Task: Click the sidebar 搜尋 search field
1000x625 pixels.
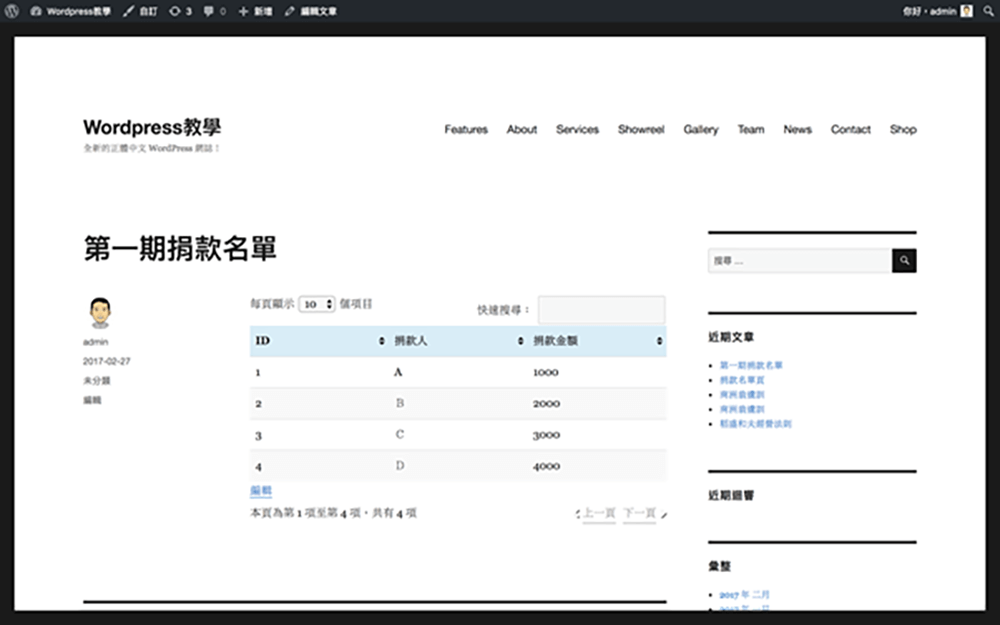Action: click(x=800, y=260)
